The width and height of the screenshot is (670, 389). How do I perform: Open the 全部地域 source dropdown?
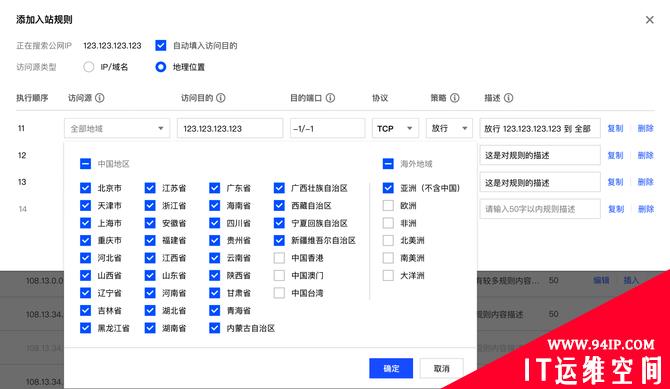[117, 128]
